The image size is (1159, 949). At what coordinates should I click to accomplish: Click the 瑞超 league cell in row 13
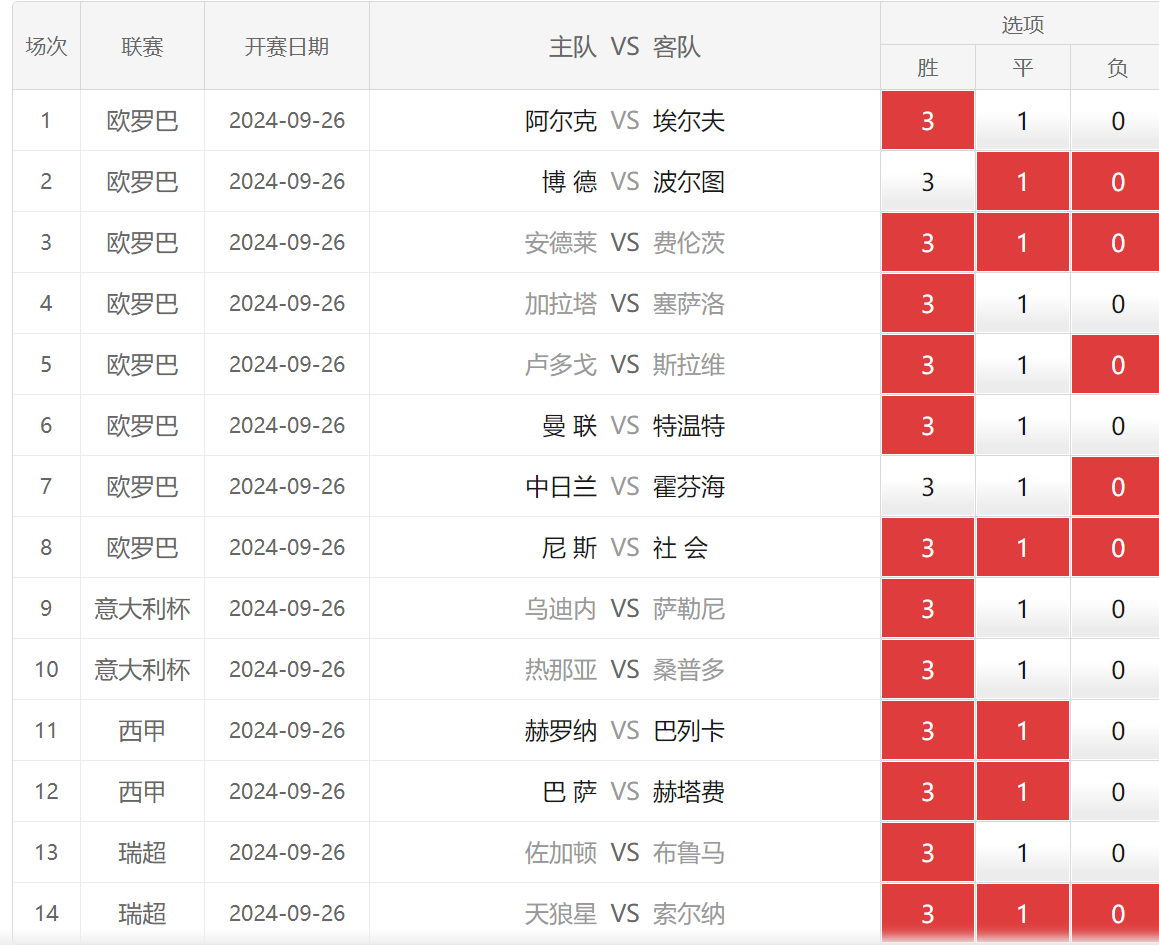tap(142, 852)
